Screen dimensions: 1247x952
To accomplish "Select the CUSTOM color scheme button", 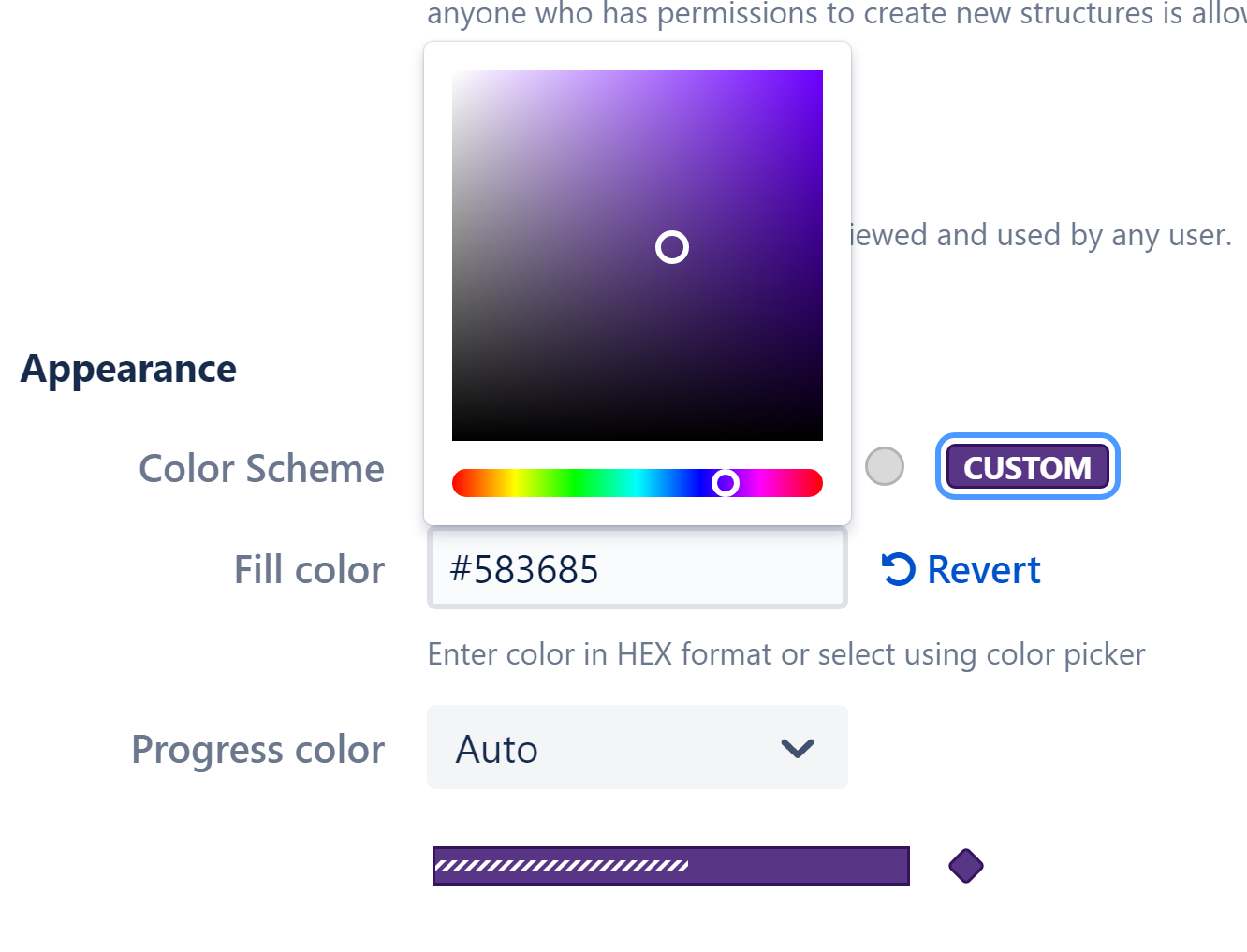I will pos(1027,466).
